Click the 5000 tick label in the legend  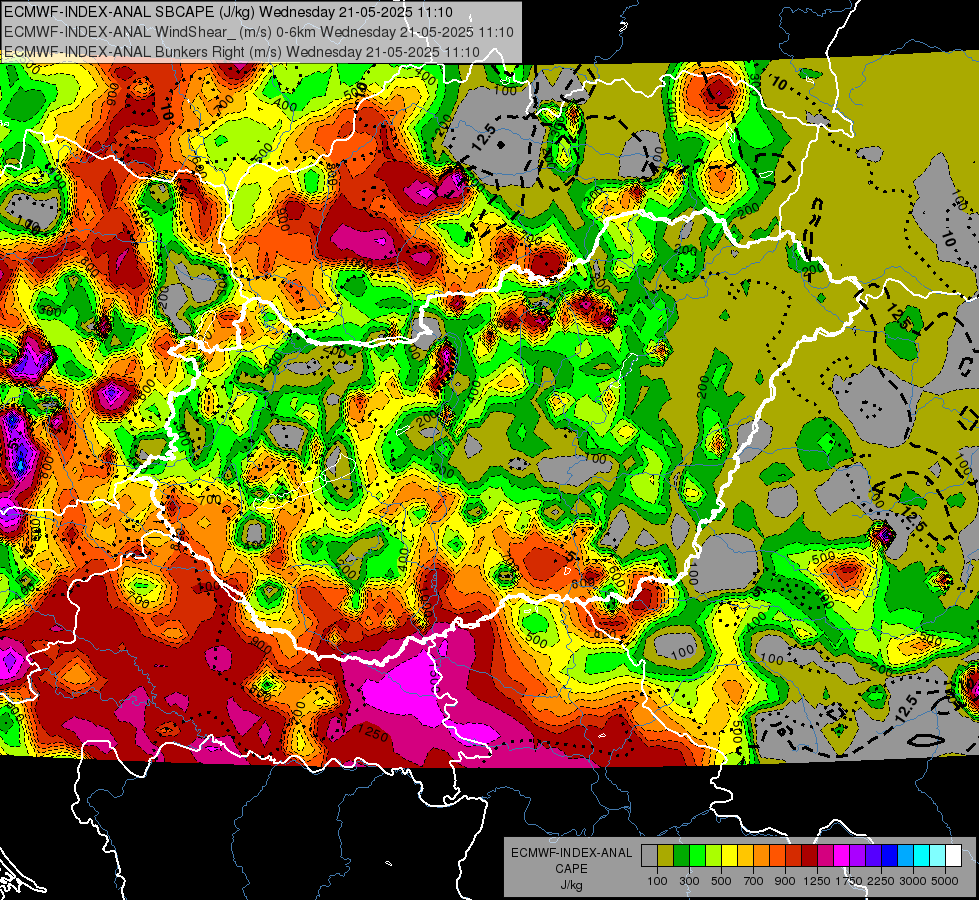[945, 881]
